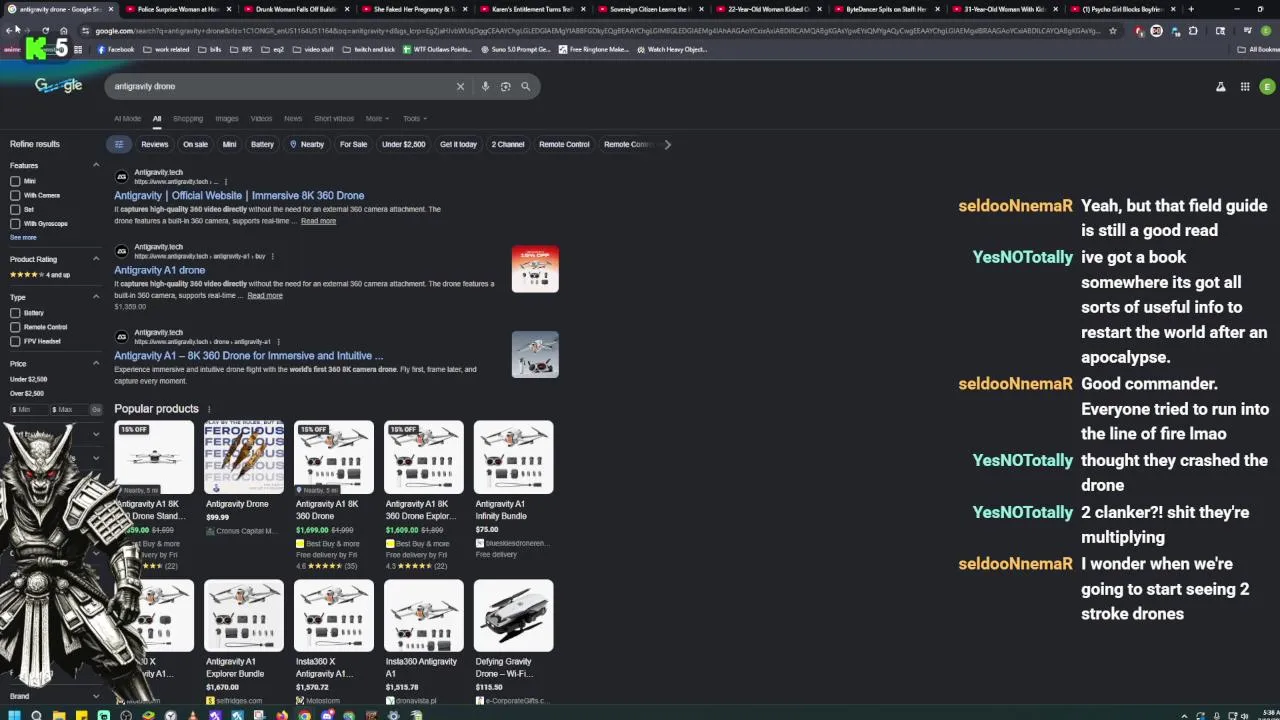The width and height of the screenshot is (1280, 720).
Task: Click the antigravity drone search input
Action: tap(280, 86)
